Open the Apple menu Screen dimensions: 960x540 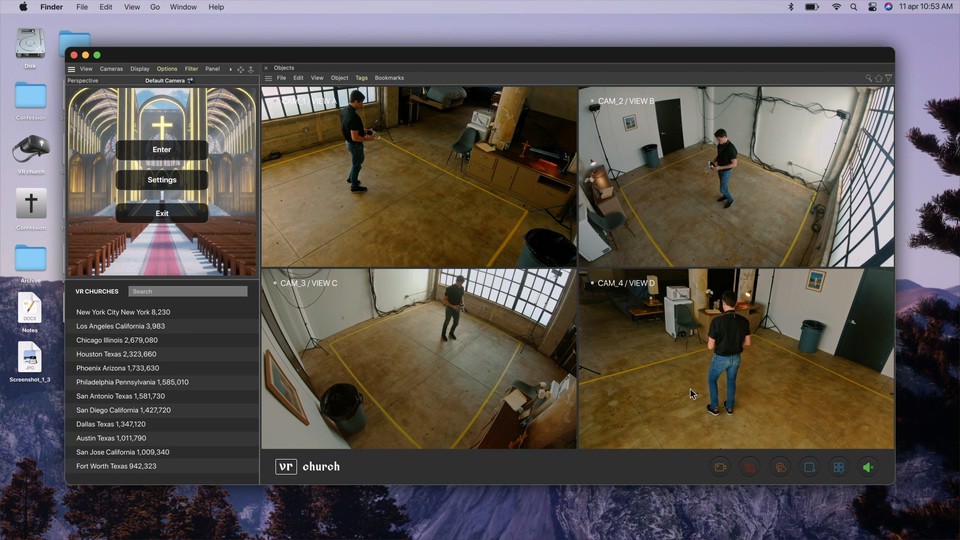[x=23, y=7]
